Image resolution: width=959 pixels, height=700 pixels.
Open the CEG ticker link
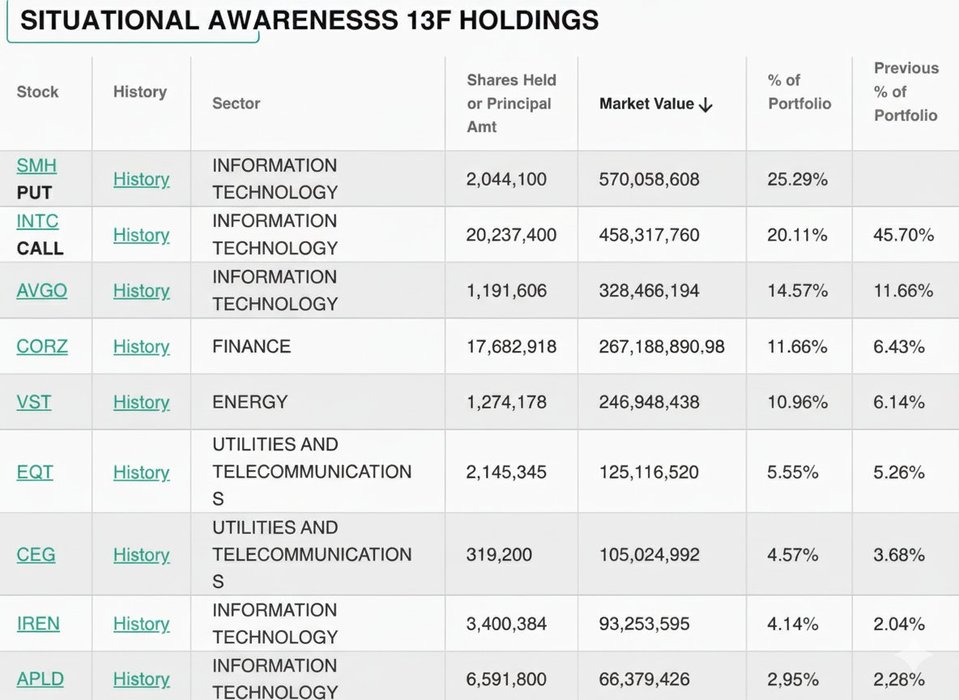click(x=36, y=555)
